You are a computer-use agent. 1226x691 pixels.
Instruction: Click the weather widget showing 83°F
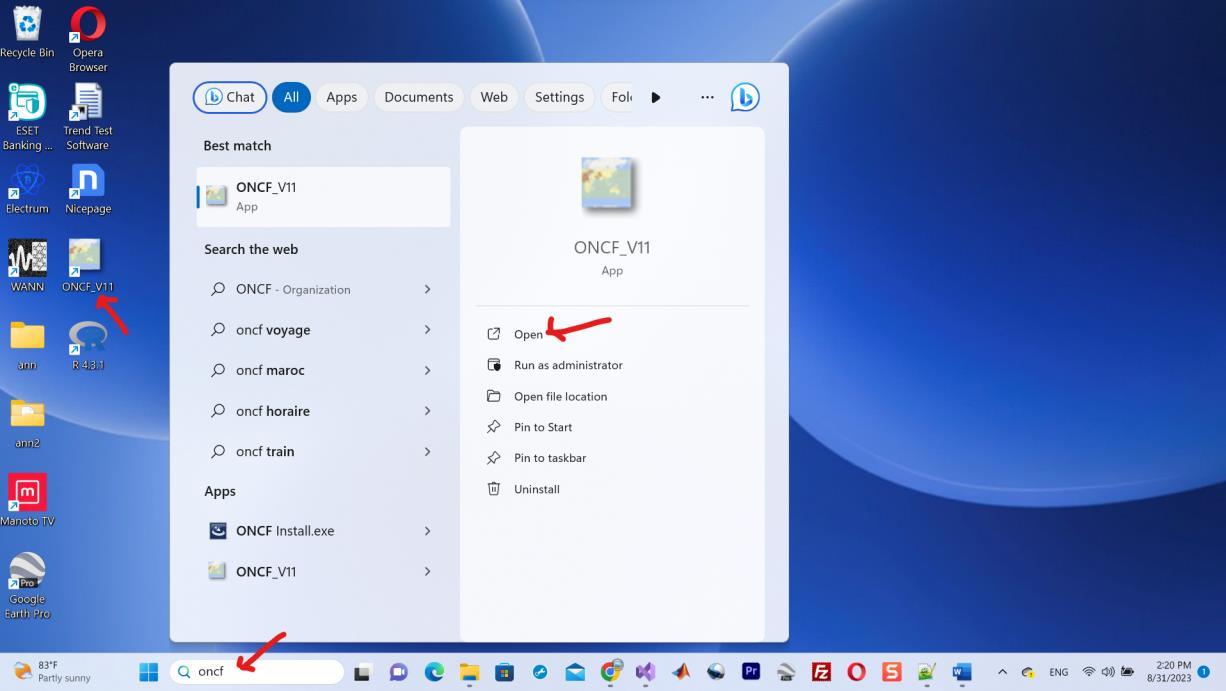click(x=52, y=671)
